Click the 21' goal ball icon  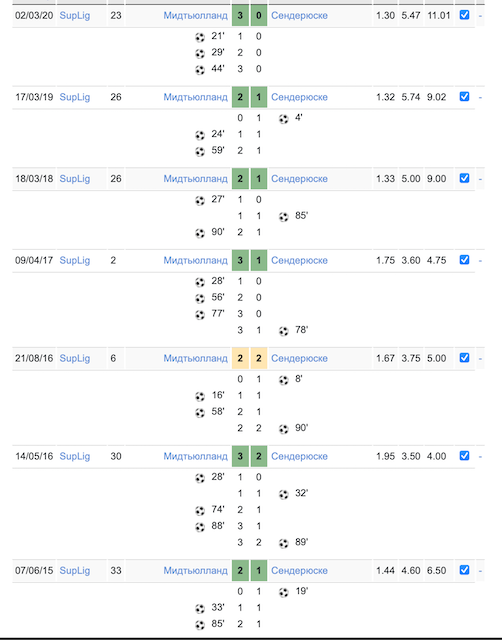200,38
